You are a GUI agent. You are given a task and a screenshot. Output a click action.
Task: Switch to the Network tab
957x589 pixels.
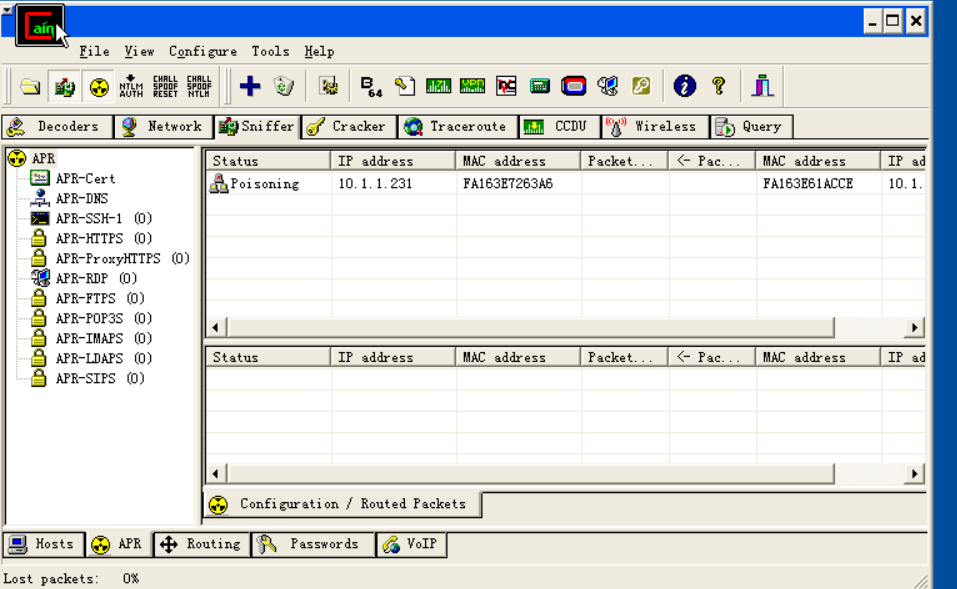click(164, 127)
